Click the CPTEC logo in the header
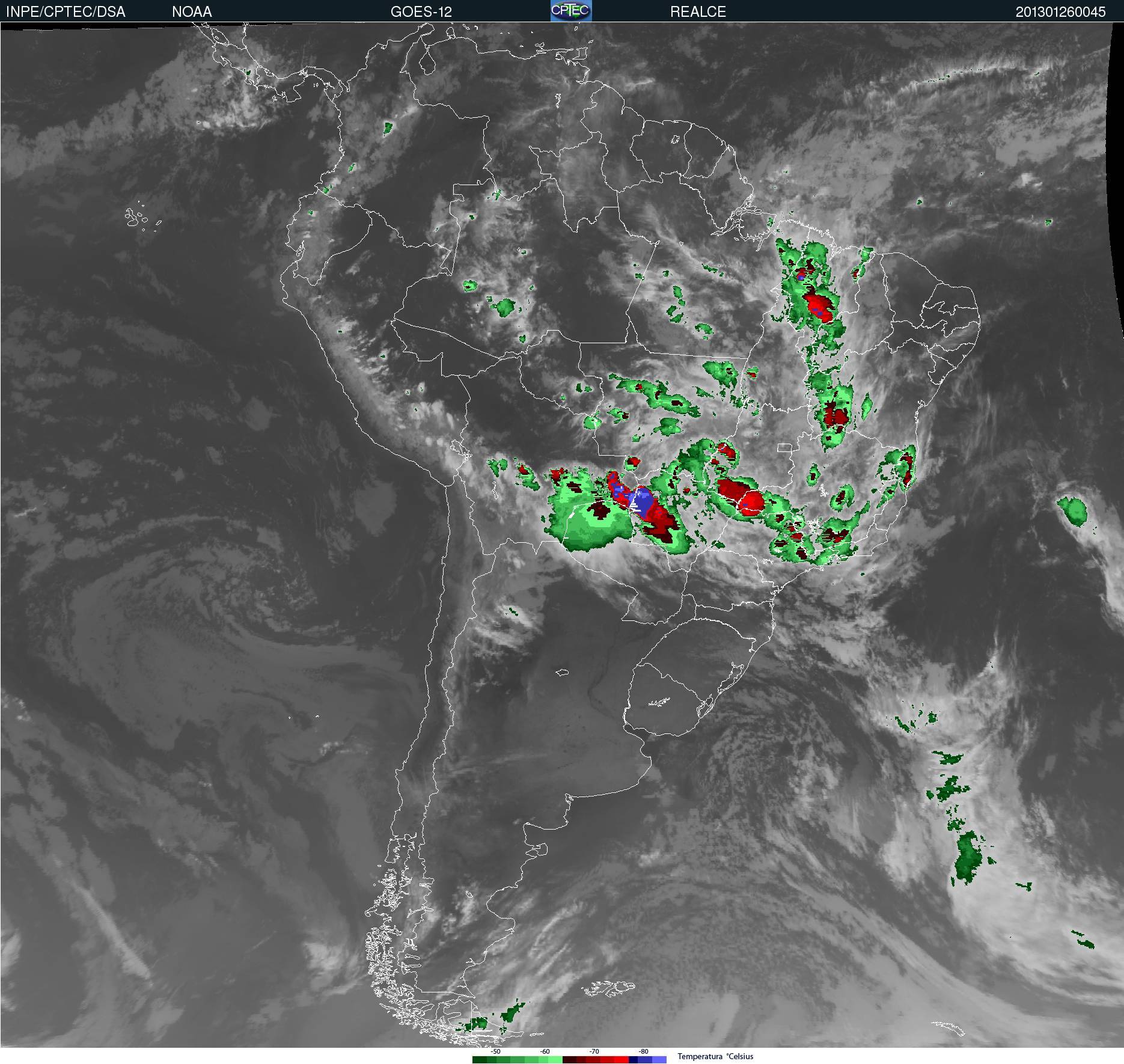1124x1064 pixels. pyautogui.click(x=571, y=11)
